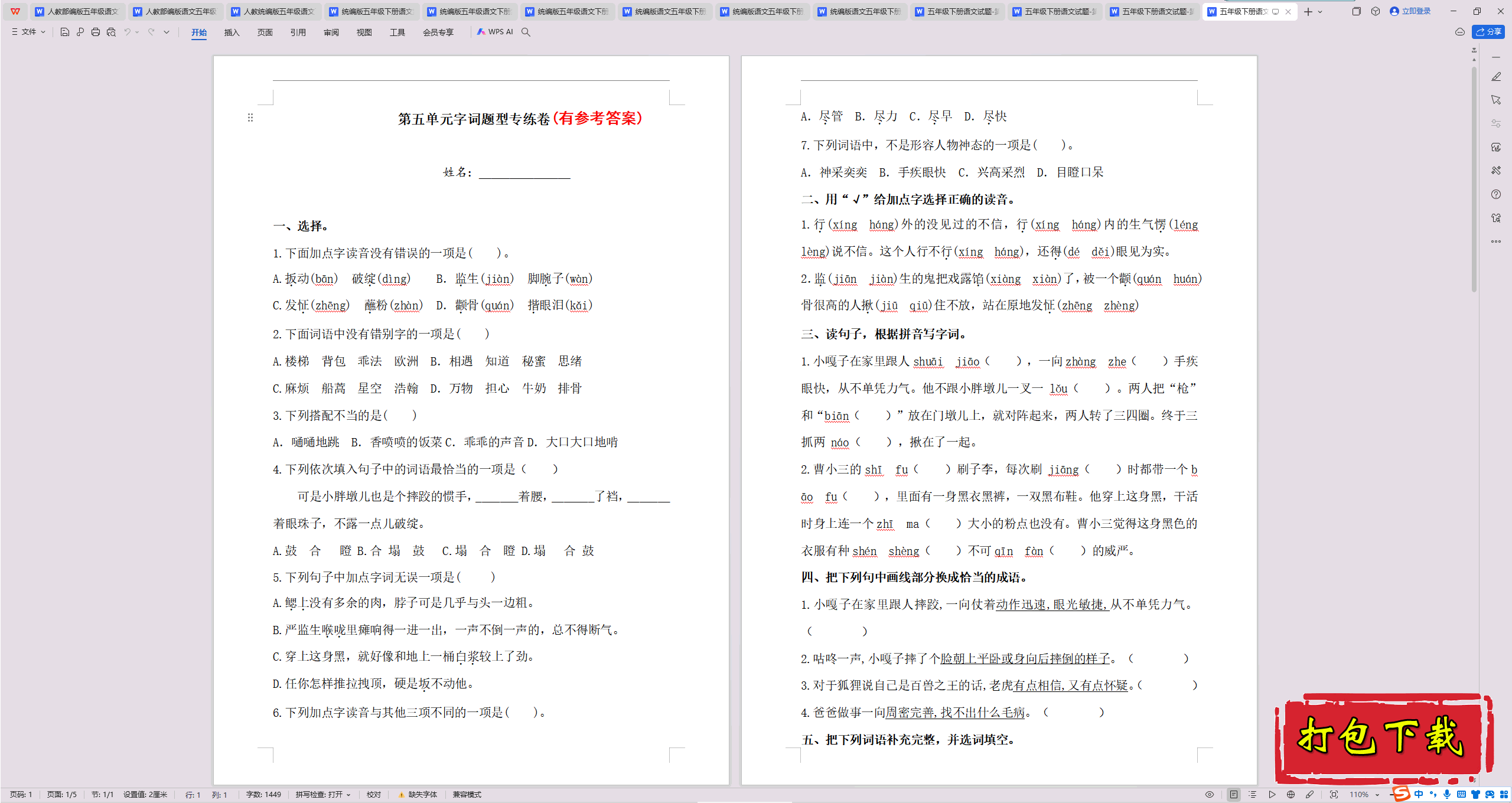Switch to the 引用 ribbon tab
The width and height of the screenshot is (1512, 803).
[x=298, y=32]
